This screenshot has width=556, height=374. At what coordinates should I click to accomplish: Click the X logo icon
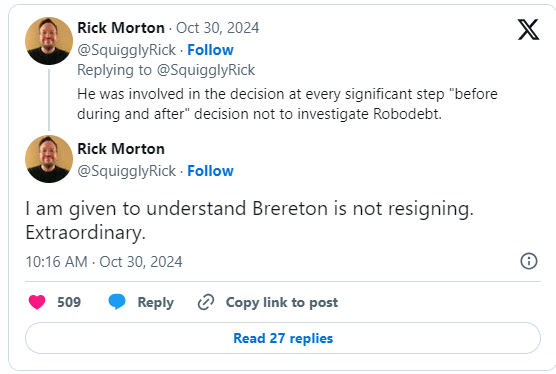[x=528, y=29]
